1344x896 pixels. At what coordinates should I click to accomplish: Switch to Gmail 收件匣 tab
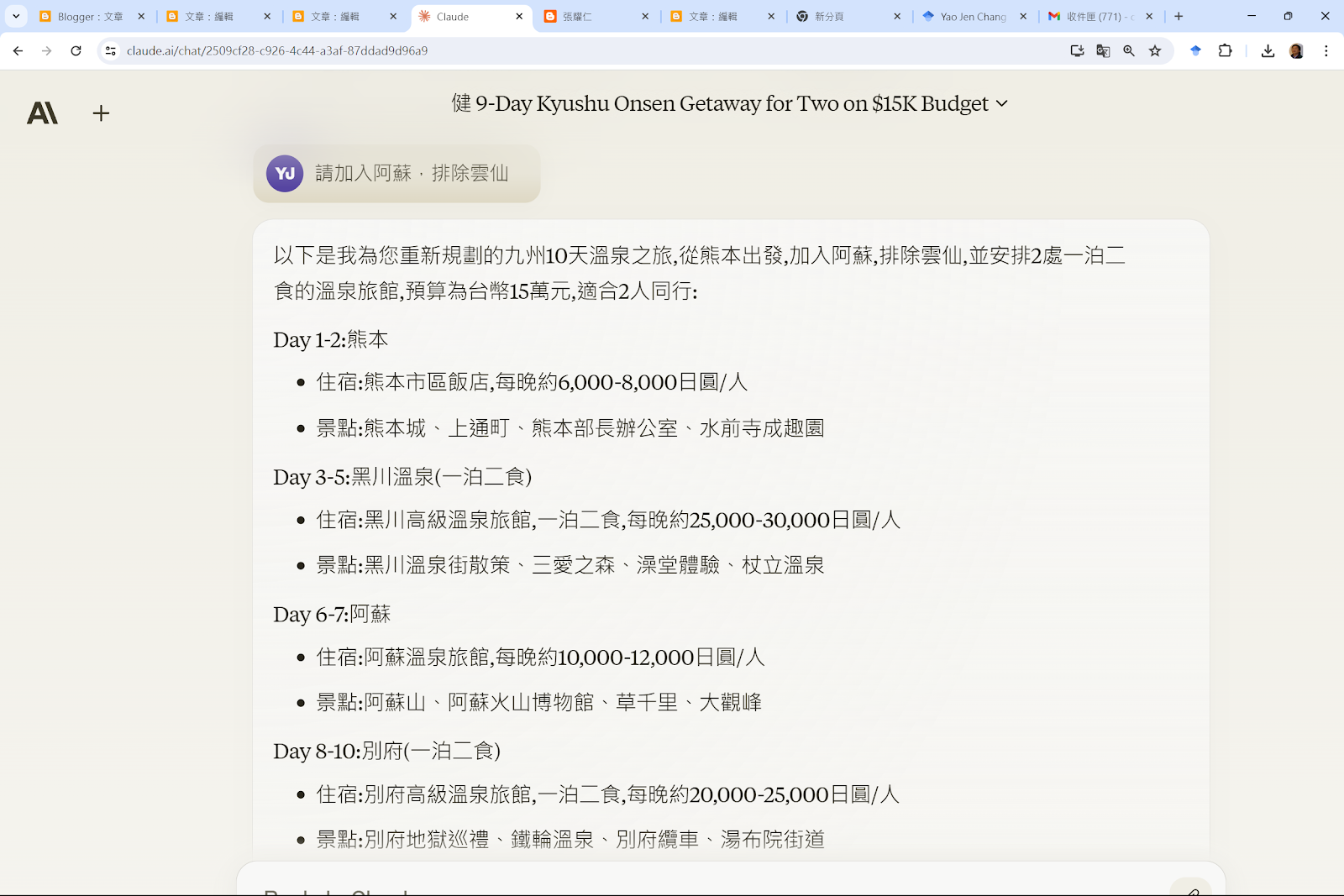pyautogui.click(x=1099, y=17)
